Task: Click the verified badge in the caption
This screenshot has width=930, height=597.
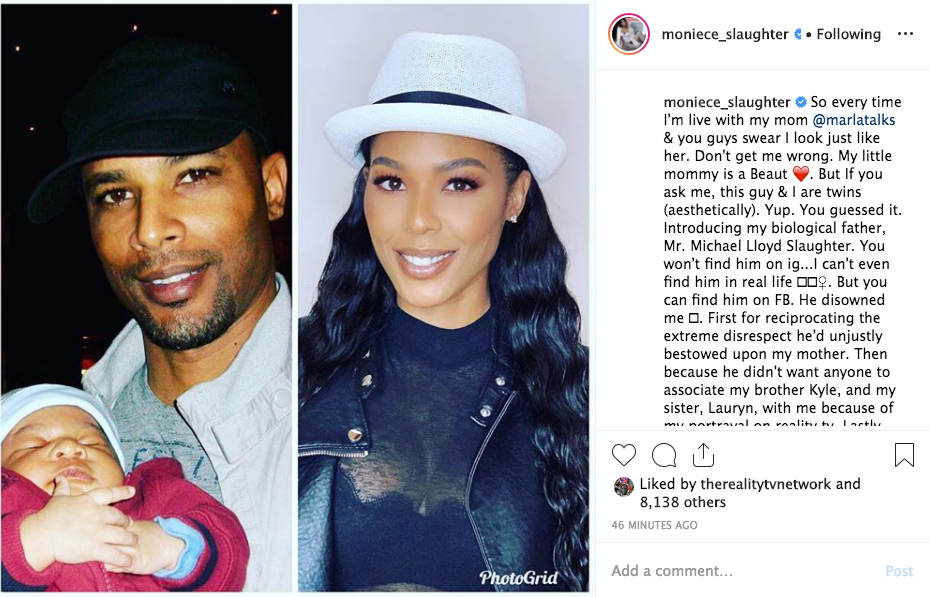Action: (x=801, y=102)
